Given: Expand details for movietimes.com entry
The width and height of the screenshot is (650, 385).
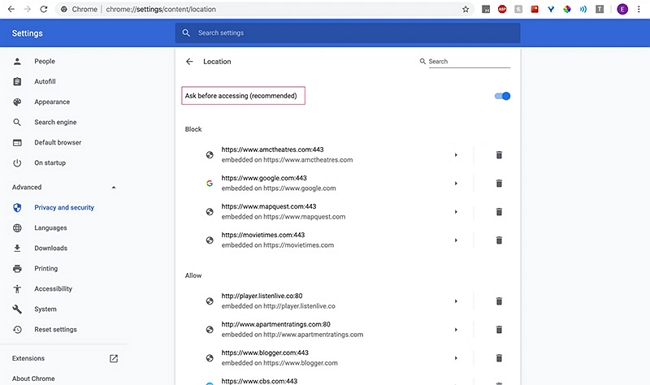Looking at the screenshot, I should (x=456, y=240).
